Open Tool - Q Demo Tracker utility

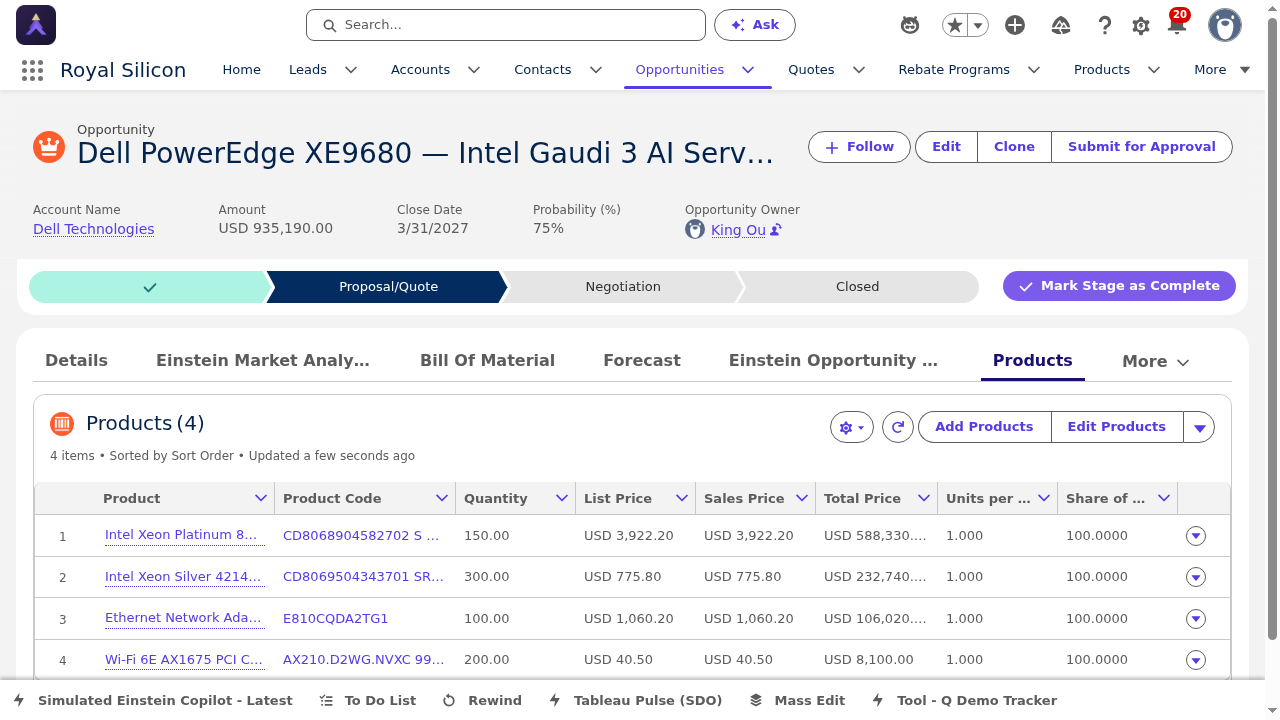point(964,701)
